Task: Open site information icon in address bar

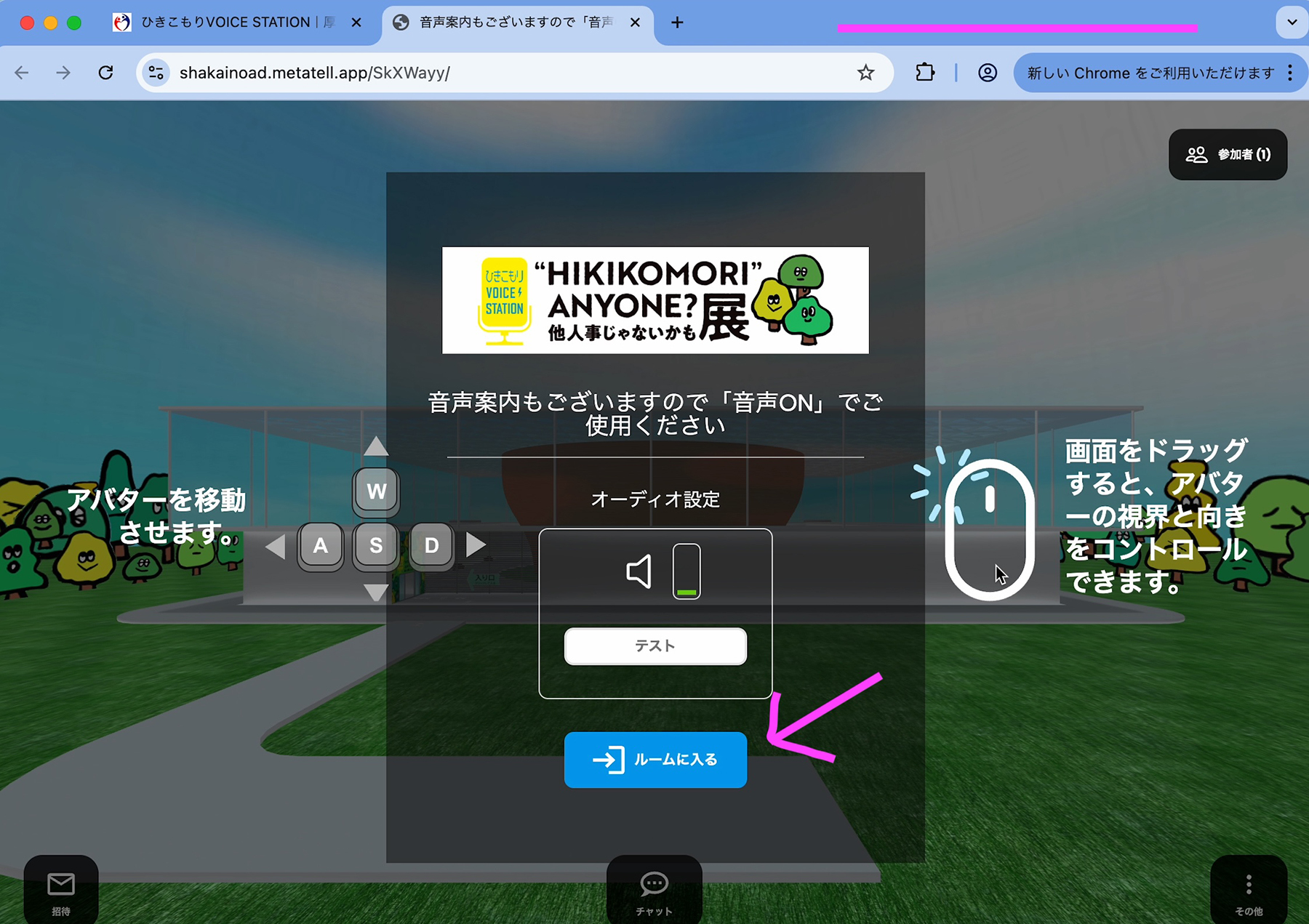Action: (156, 73)
